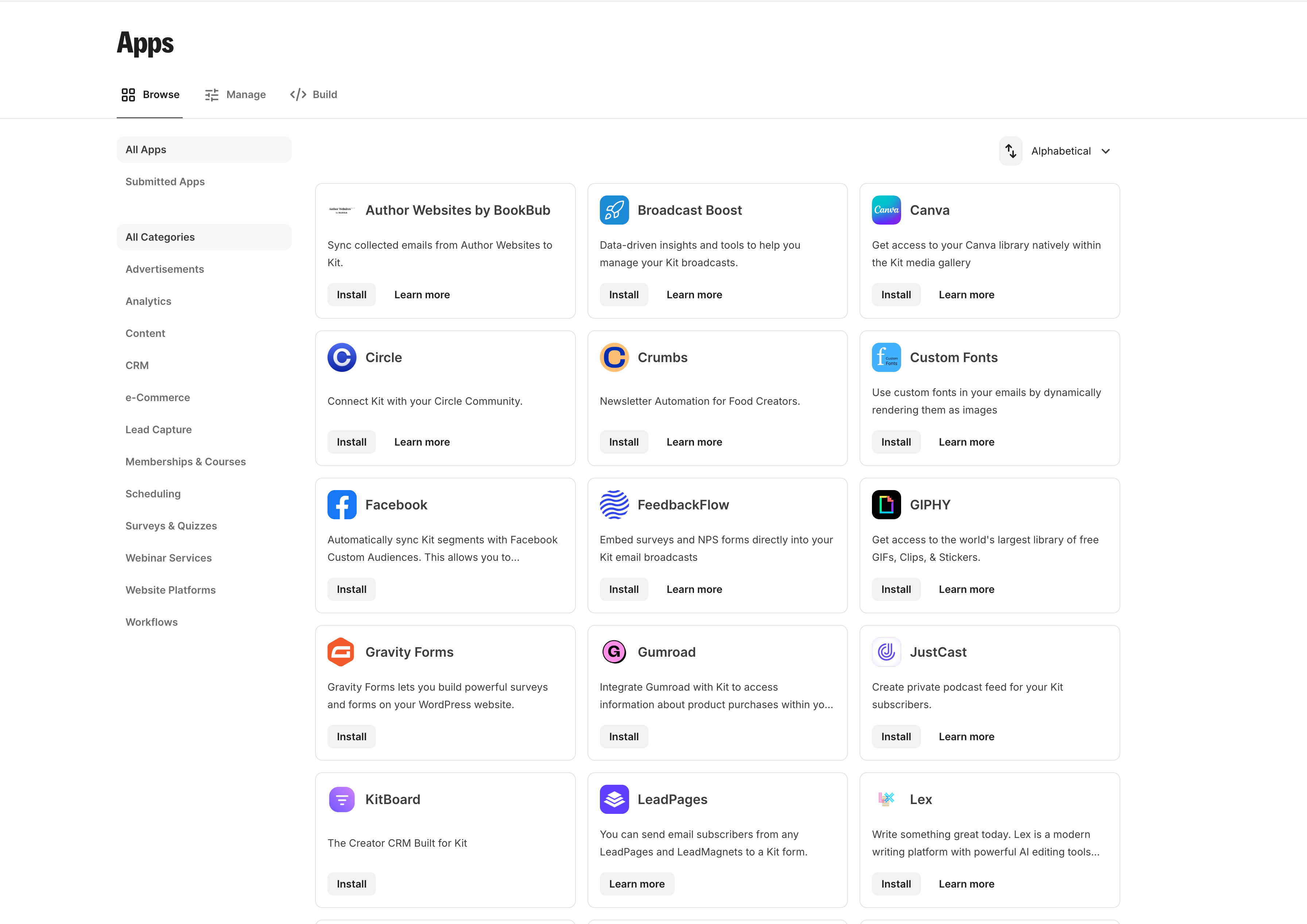Install the Facebook app
The width and height of the screenshot is (1307, 924).
click(351, 589)
